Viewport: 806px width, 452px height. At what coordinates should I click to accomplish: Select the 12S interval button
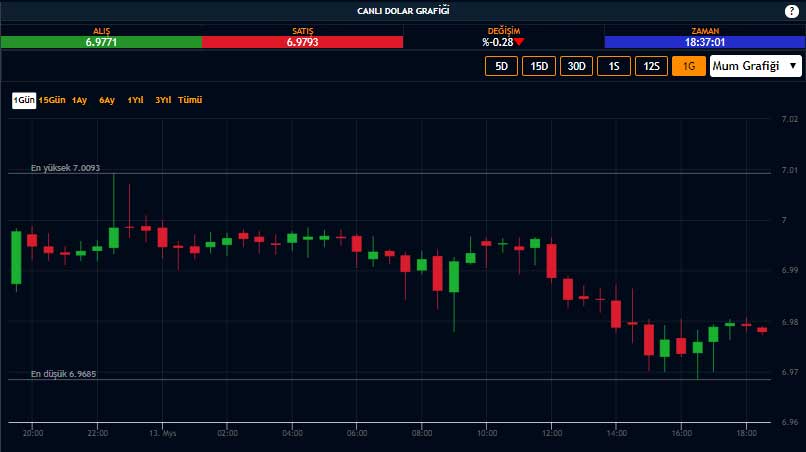[651, 66]
